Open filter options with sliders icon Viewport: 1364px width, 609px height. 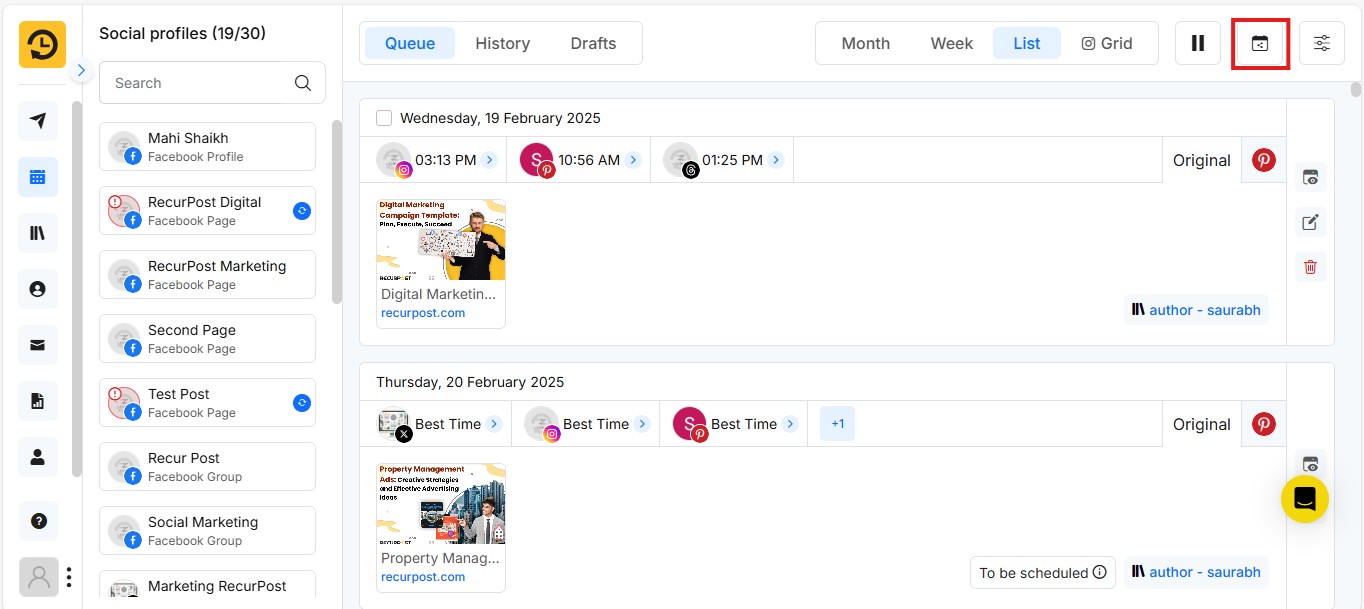[1322, 43]
